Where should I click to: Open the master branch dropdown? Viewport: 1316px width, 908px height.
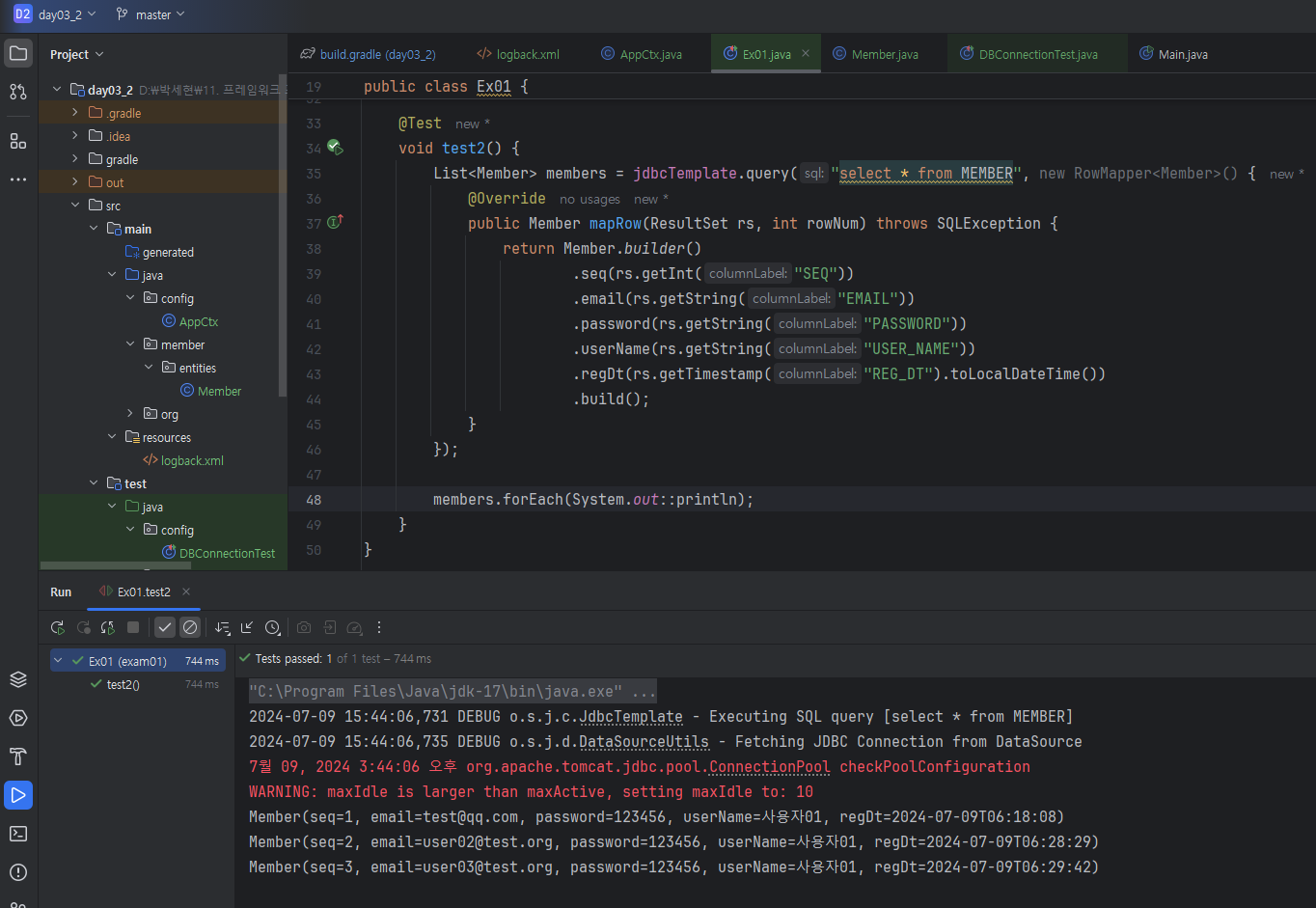(151, 14)
